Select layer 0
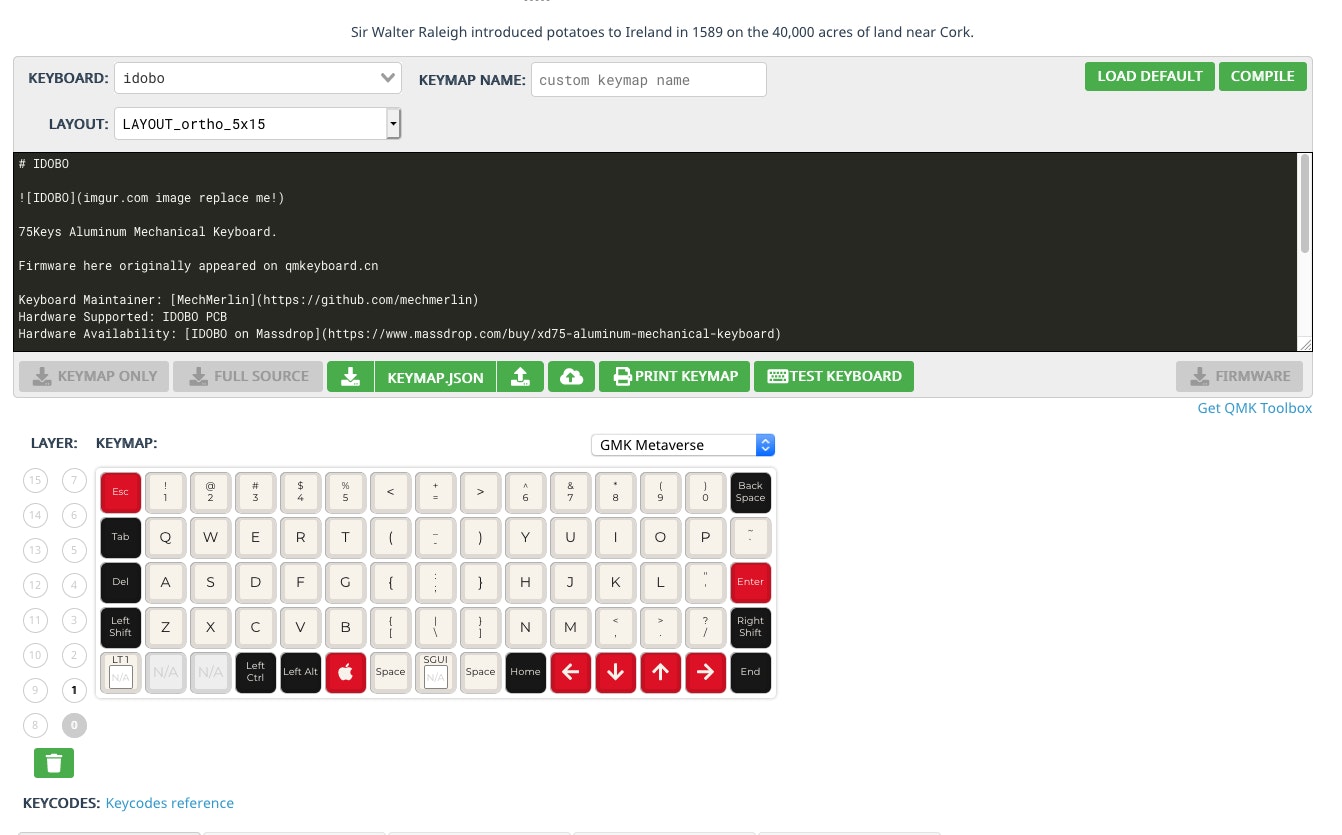This screenshot has width=1342, height=835. pyautogui.click(x=74, y=725)
